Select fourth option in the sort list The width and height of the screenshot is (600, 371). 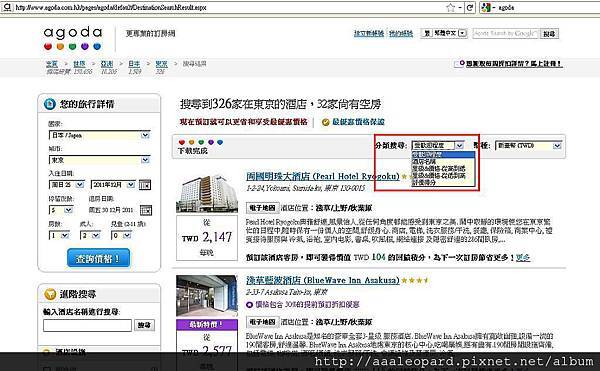443,176
